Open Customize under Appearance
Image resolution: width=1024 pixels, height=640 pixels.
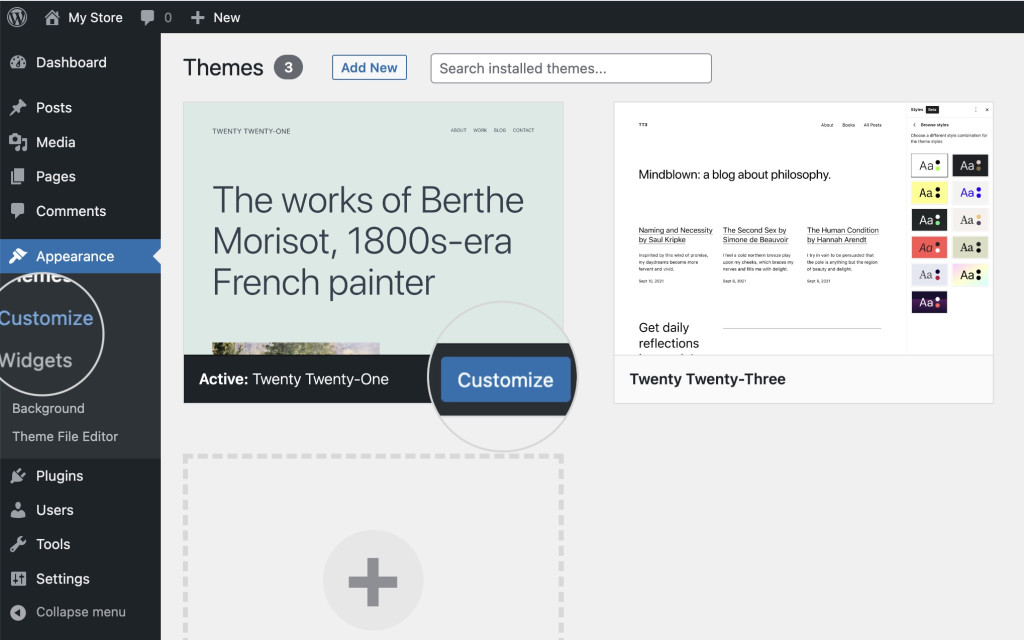46,318
